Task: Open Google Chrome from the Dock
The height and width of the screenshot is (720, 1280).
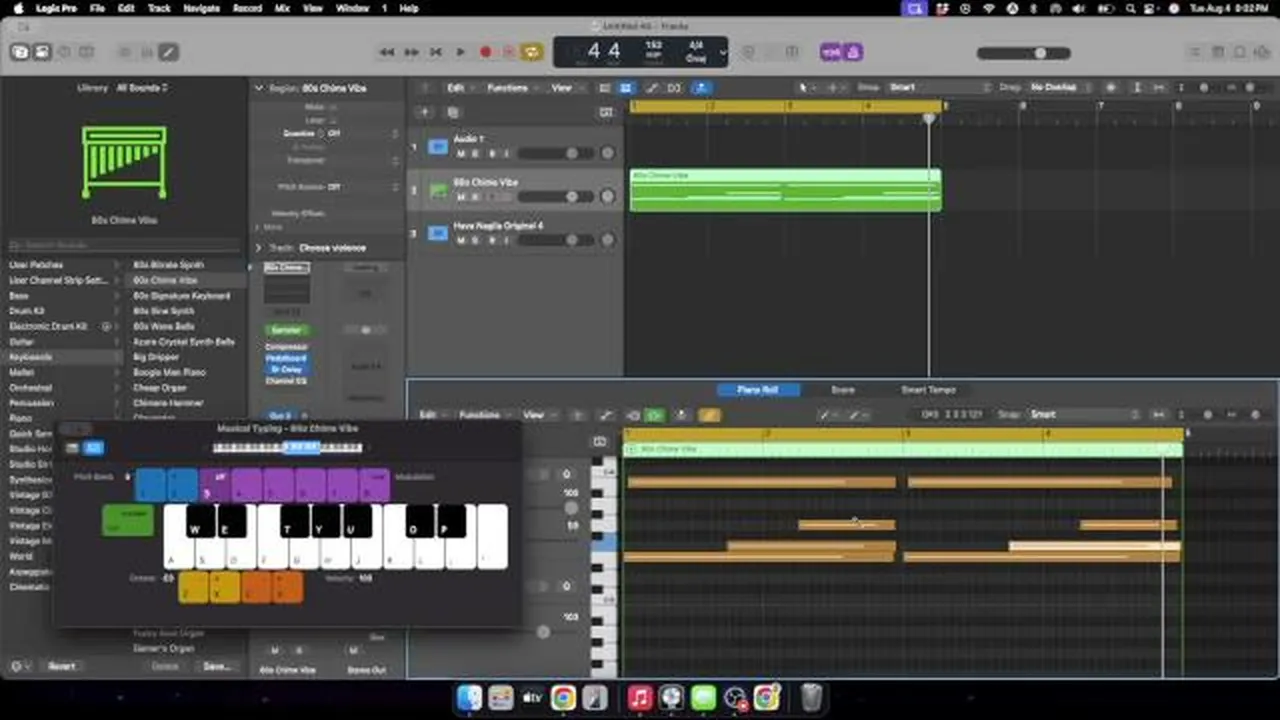Action: click(563, 697)
